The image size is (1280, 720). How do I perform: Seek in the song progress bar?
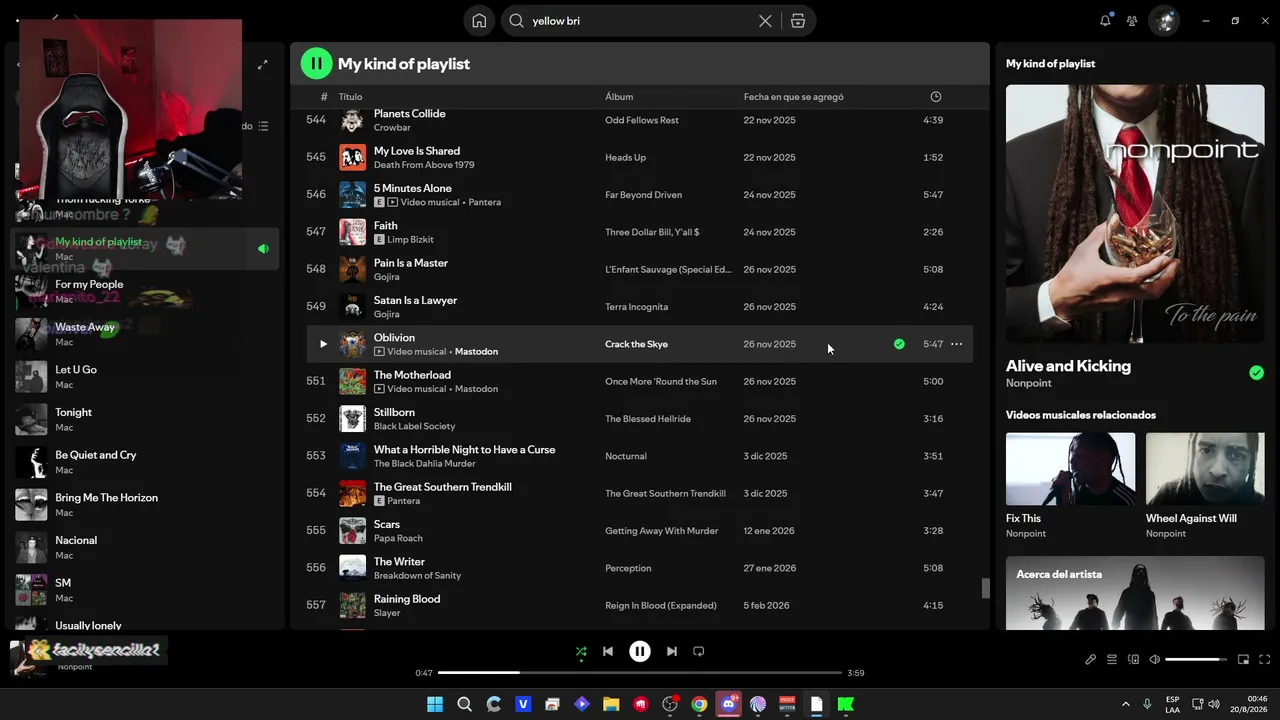coord(640,673)
